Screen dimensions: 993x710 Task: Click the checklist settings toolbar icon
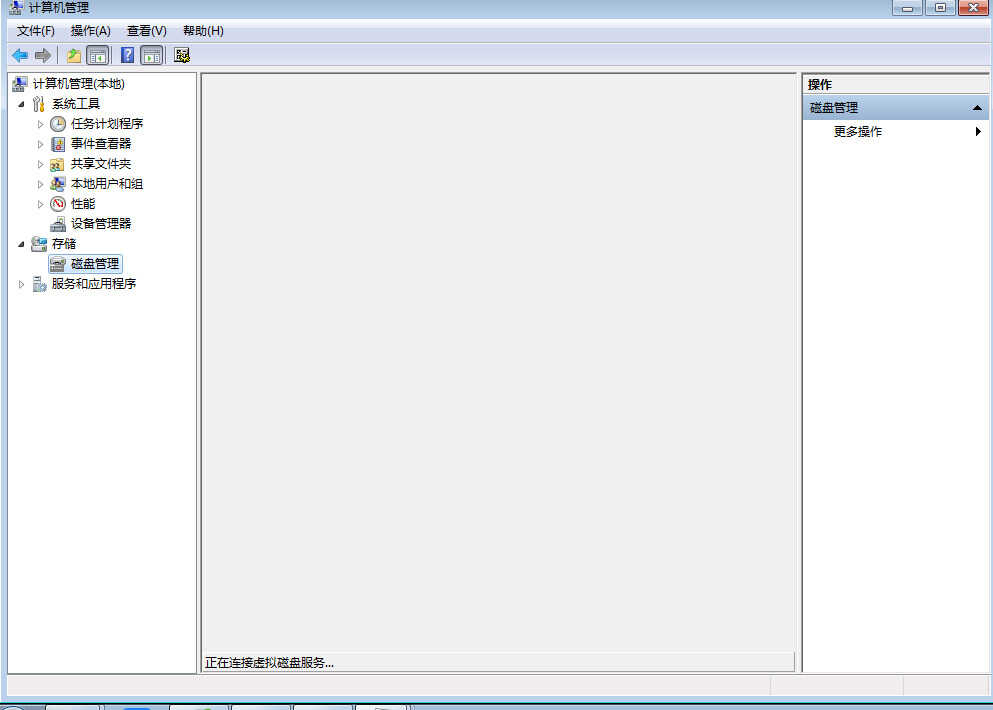(x=182, y=56)
